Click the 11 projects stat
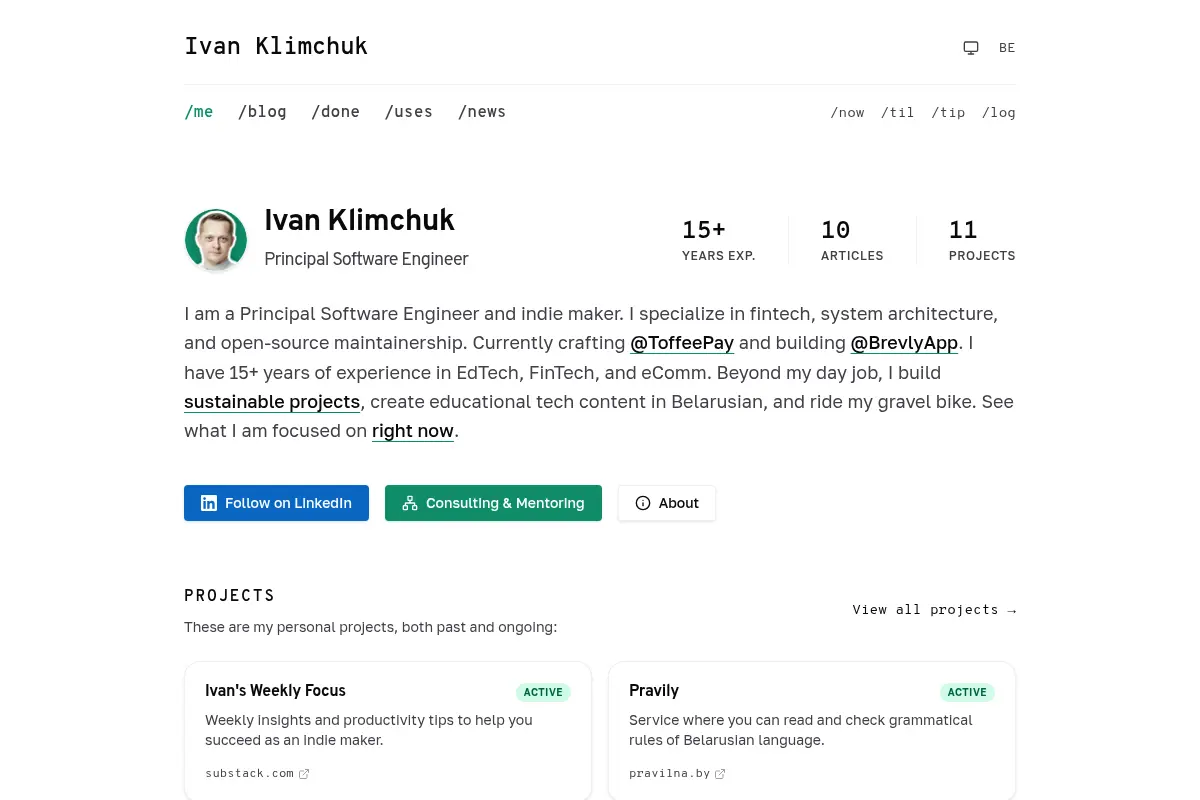This screenshot has width=1200, height=800. (x=982, y=241)
